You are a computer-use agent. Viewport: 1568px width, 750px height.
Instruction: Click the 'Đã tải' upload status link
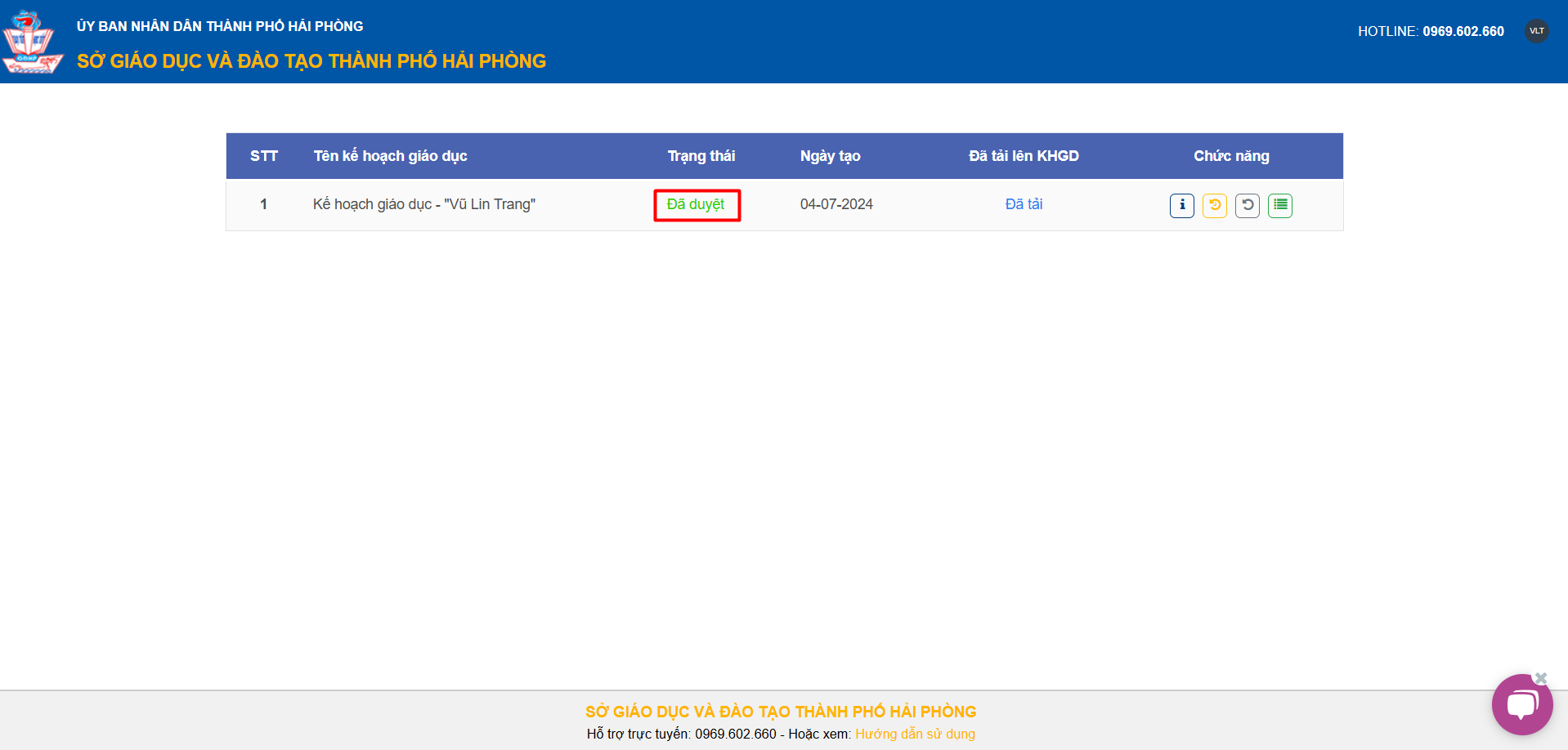pos(1024,204)
